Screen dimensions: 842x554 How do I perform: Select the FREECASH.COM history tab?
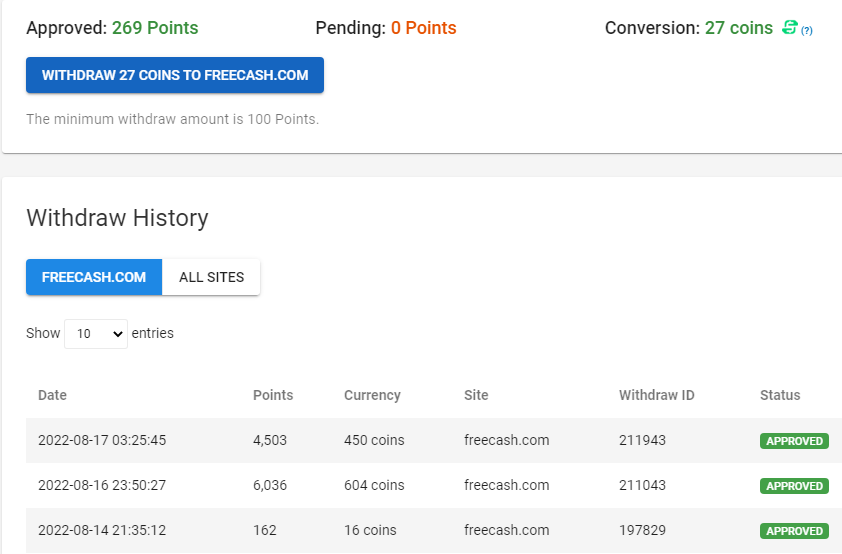tap(94, 277)
